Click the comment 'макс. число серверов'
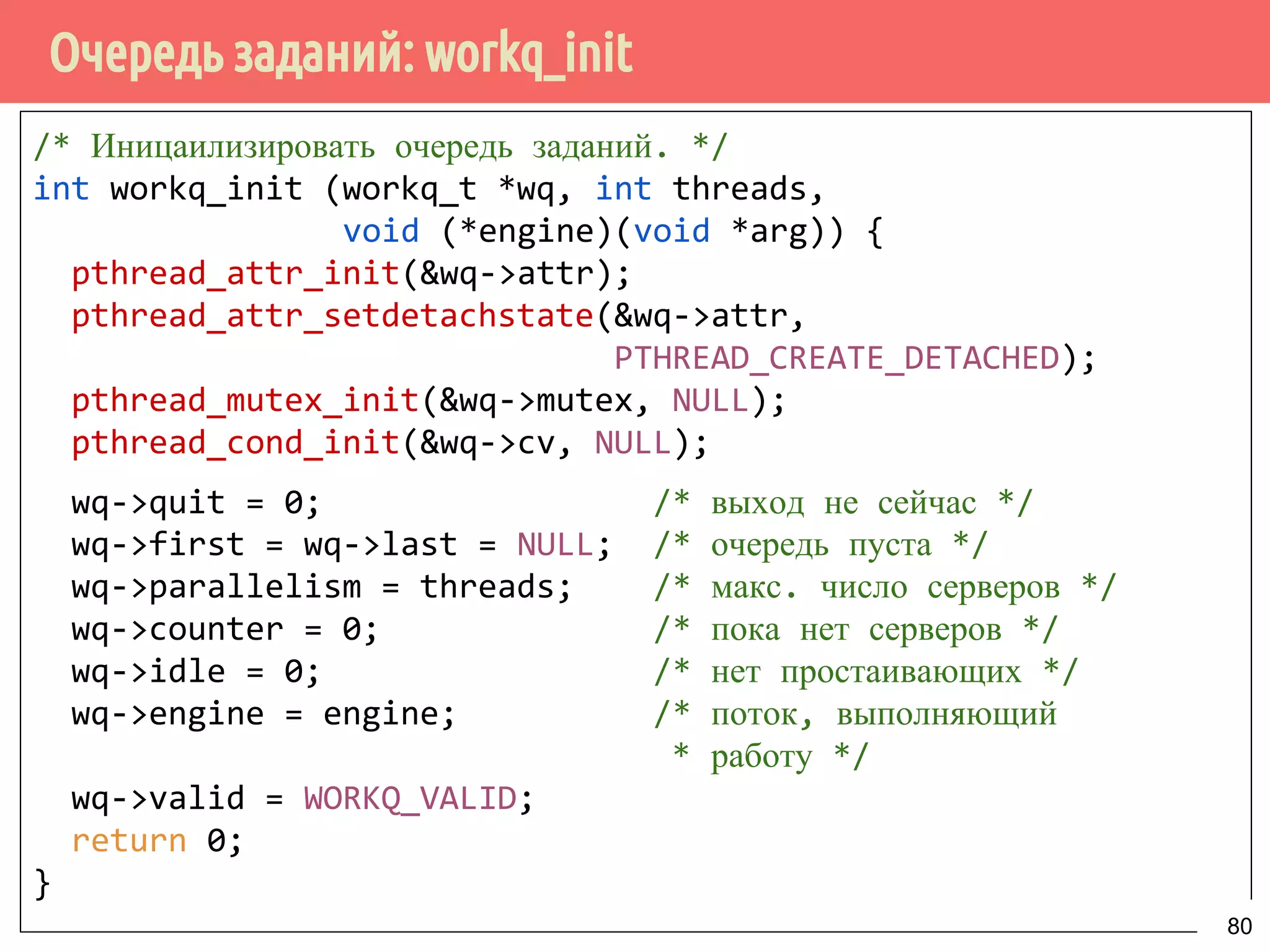Screen dimensions: 1270x952 tap(886, 588)
